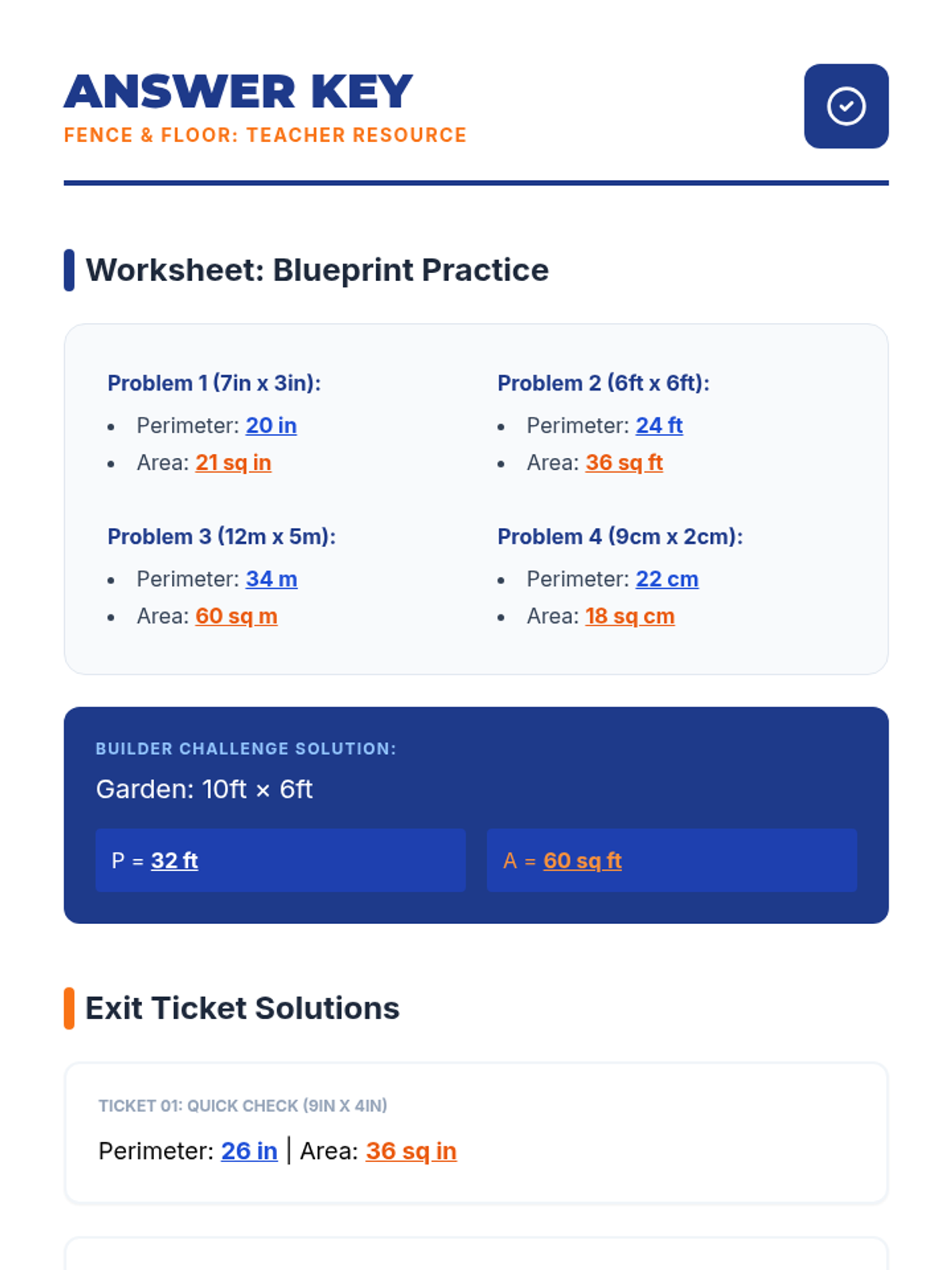
Task: Click Problem 2 perimeter answer 24 ft
Action: coord(659,425)
